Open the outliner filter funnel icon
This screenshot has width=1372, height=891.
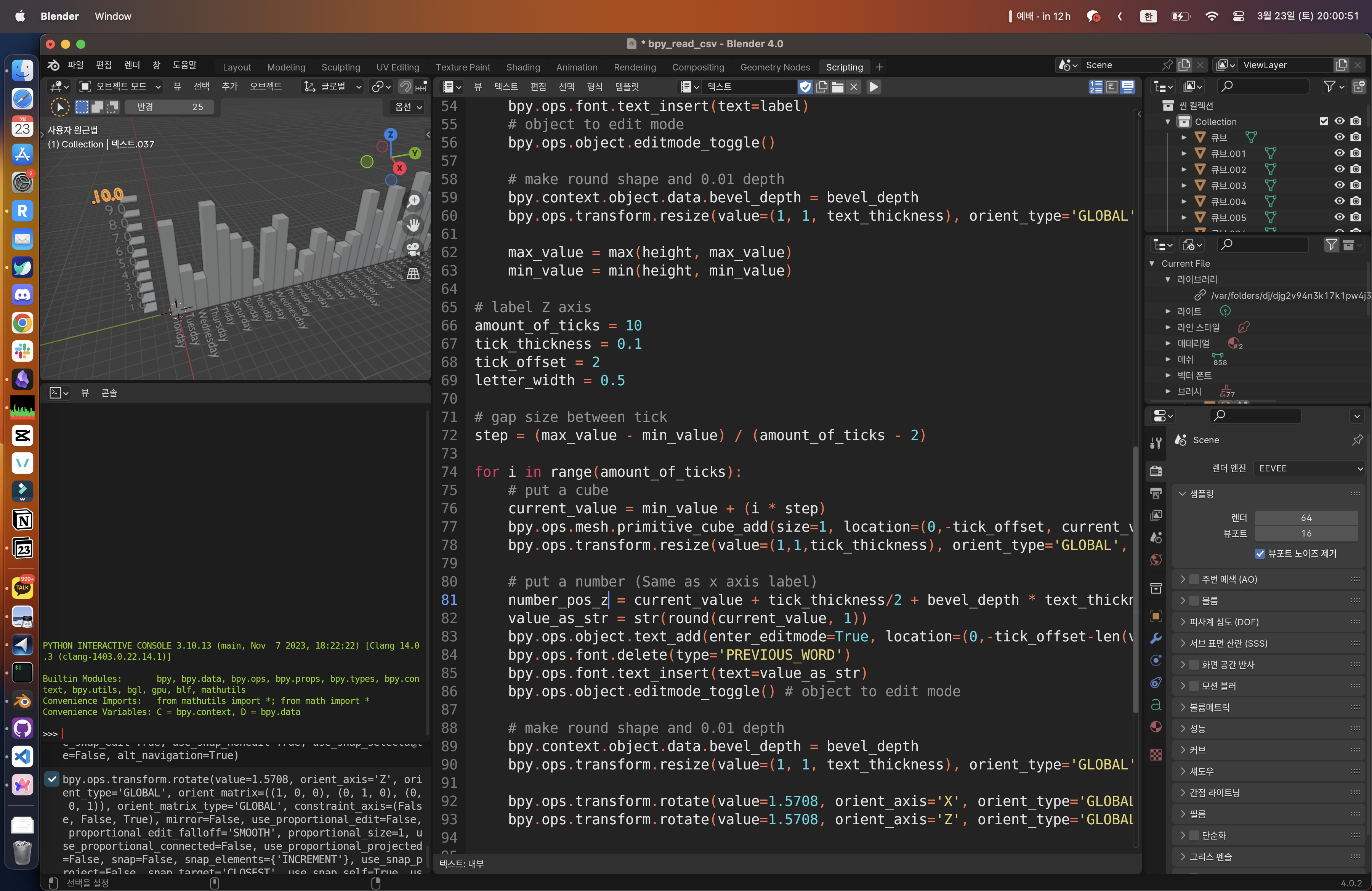tap(1334, 87)
